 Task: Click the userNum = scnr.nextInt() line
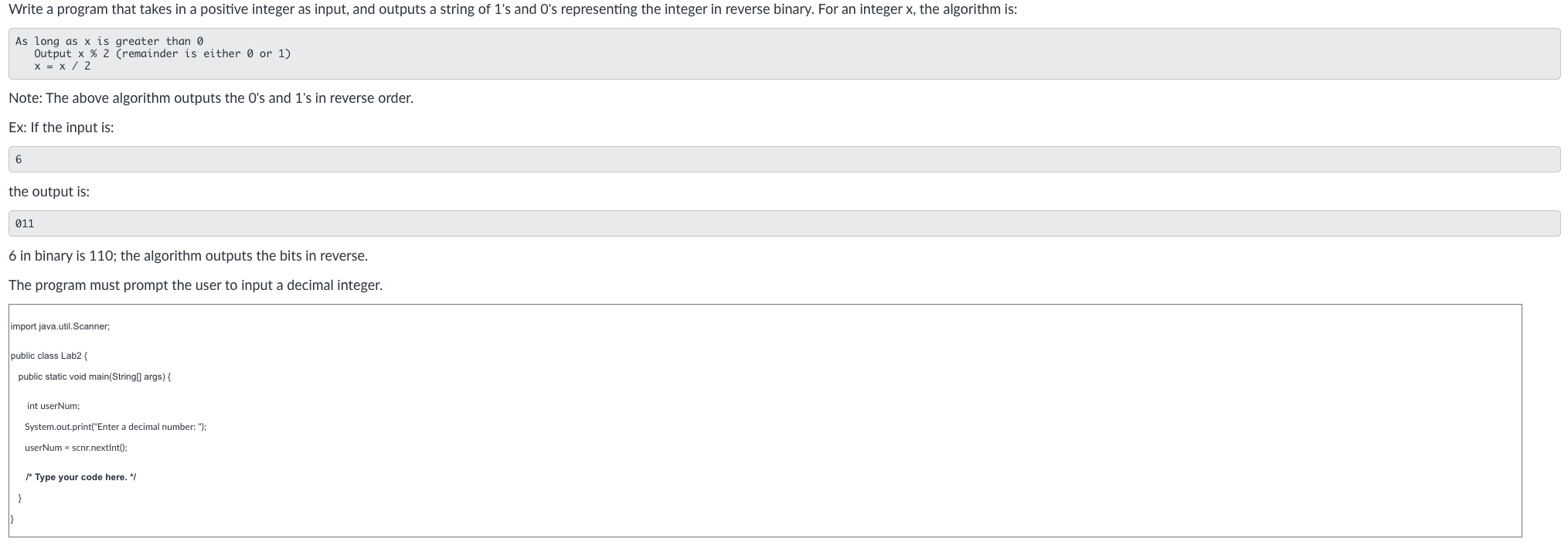click(x=76, y=448)
